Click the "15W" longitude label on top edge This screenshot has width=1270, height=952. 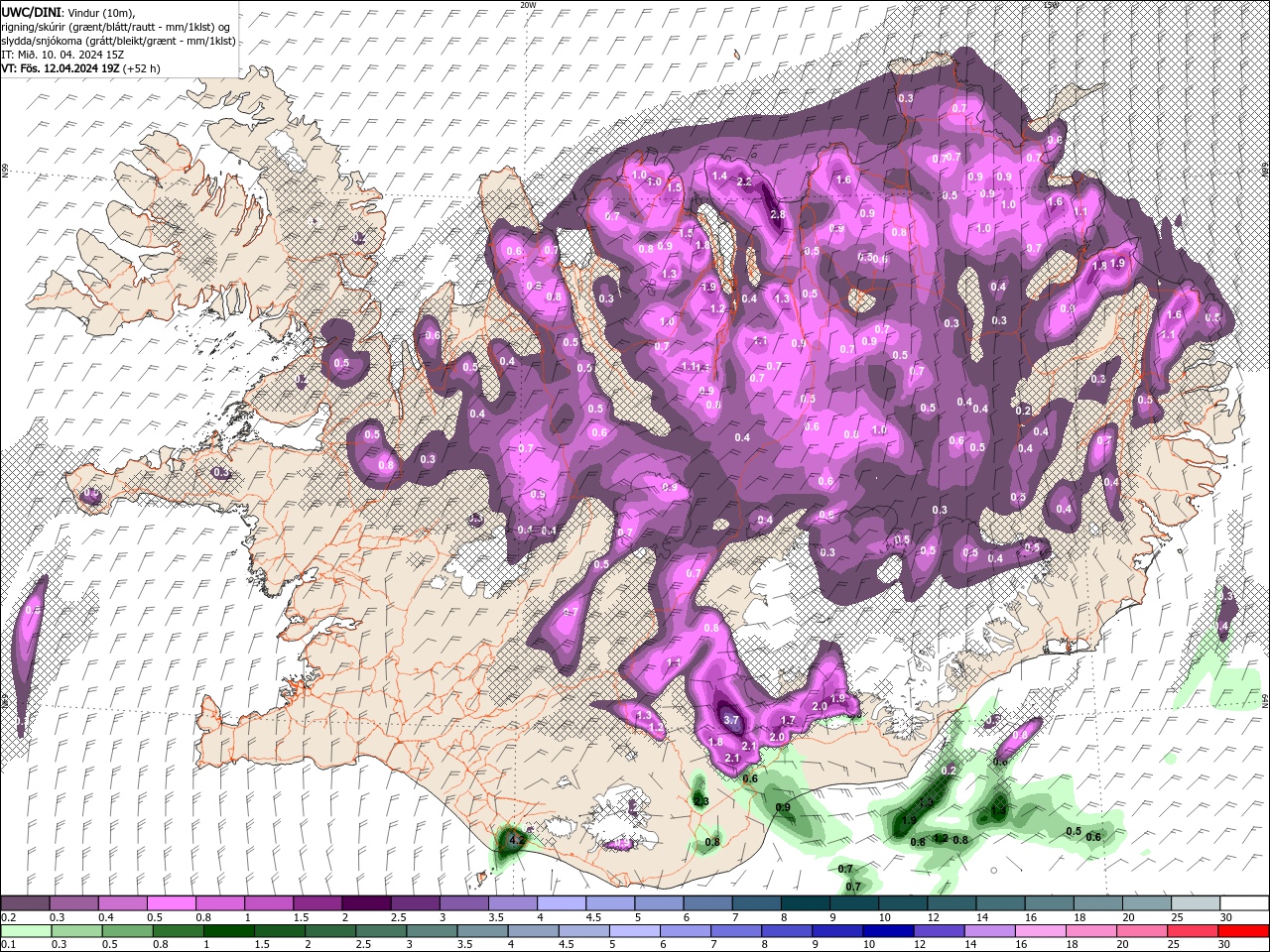click(1051, 5)
